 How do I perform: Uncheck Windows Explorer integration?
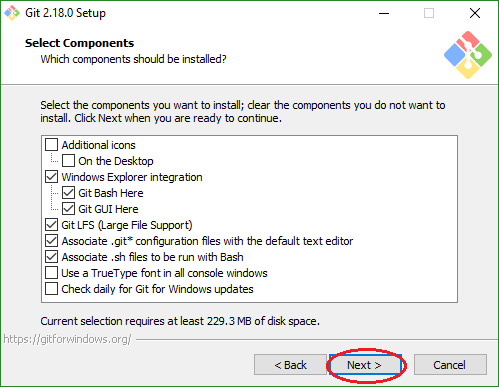point(51,177)
